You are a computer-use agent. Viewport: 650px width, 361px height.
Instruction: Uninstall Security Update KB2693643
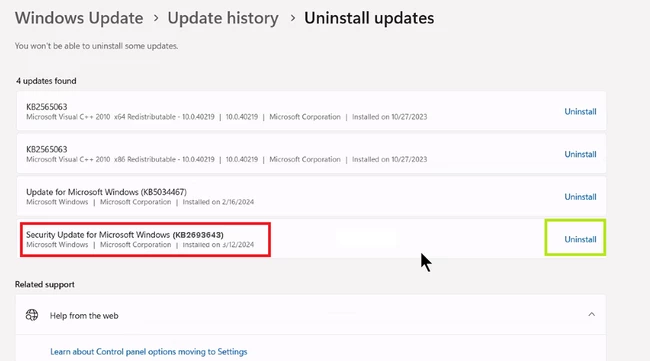click(580, 239)
